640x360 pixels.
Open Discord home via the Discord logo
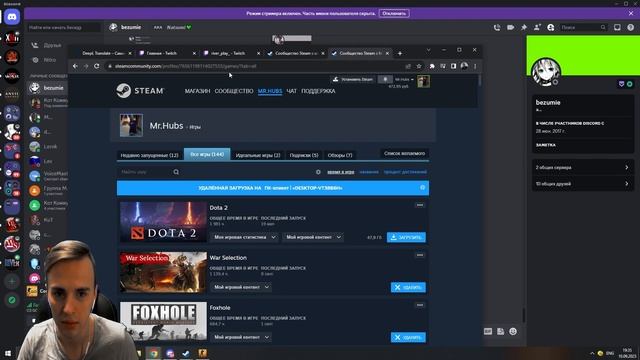coord(12,17)
